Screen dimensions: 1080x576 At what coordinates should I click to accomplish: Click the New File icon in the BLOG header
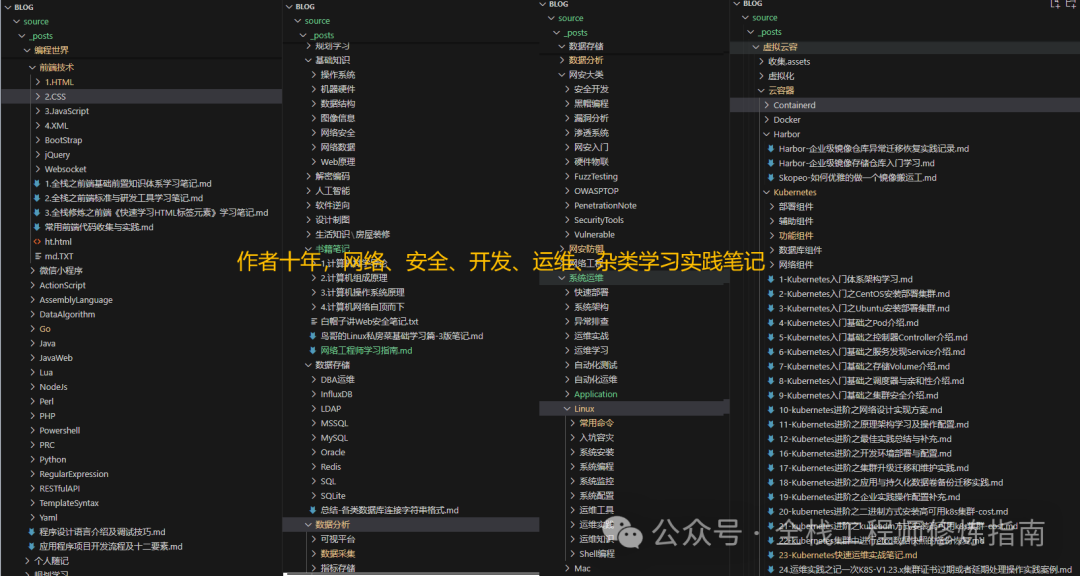(x=1056, y=5)
